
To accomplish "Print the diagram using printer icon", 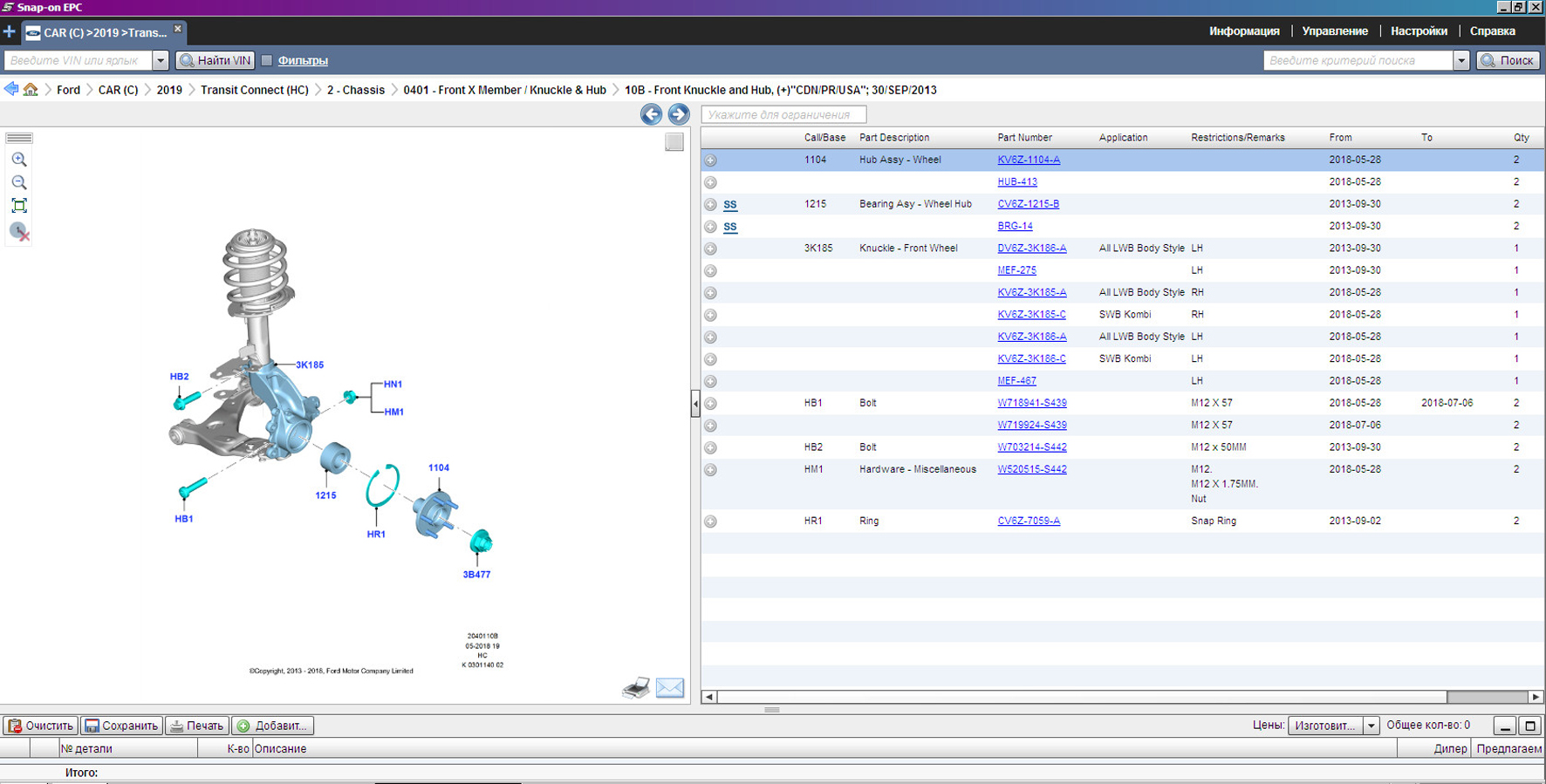I will pos(635,688).
